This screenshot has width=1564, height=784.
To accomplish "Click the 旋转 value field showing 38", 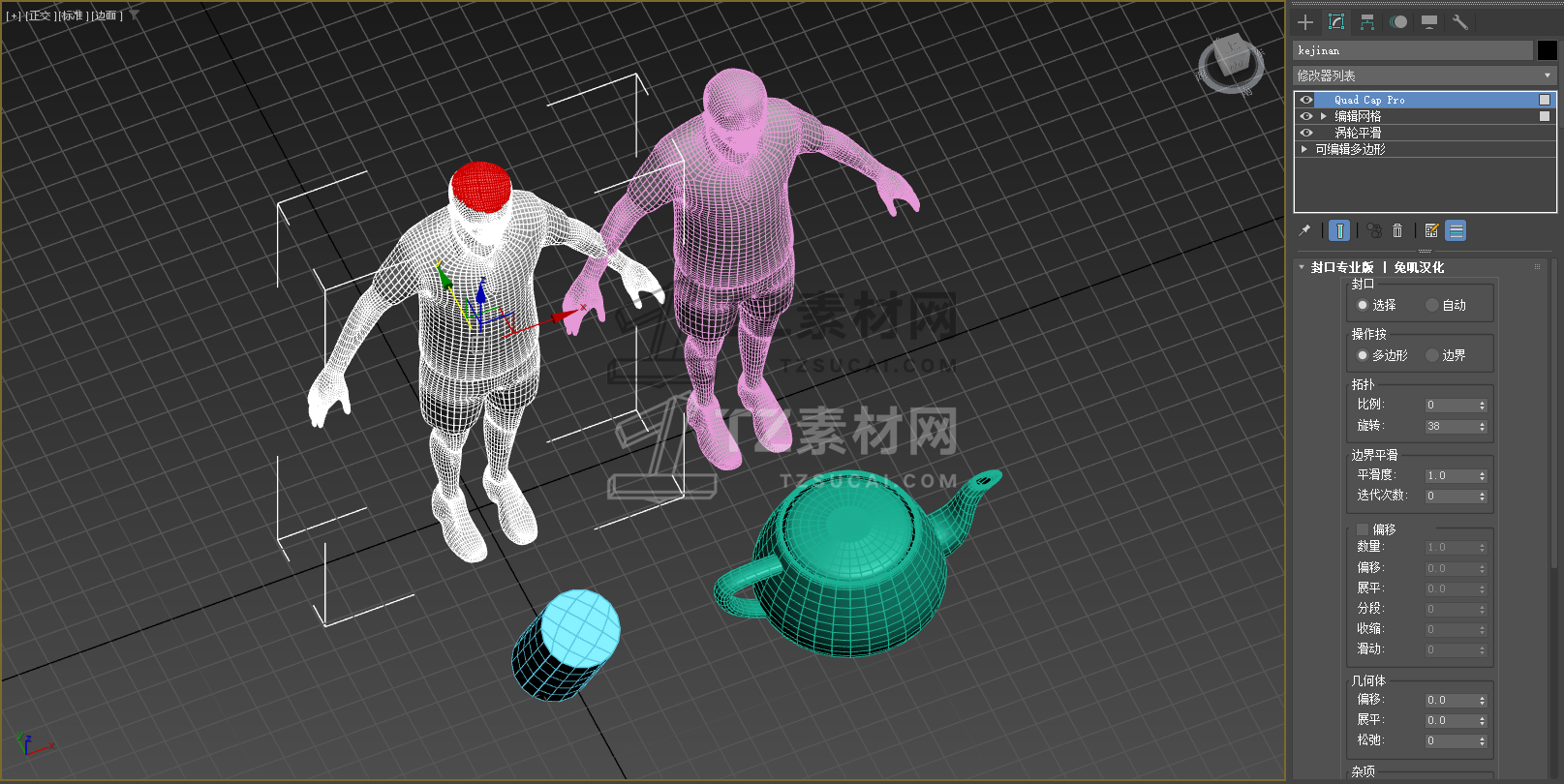I will pyautogui.click(x=1451, y=427).
